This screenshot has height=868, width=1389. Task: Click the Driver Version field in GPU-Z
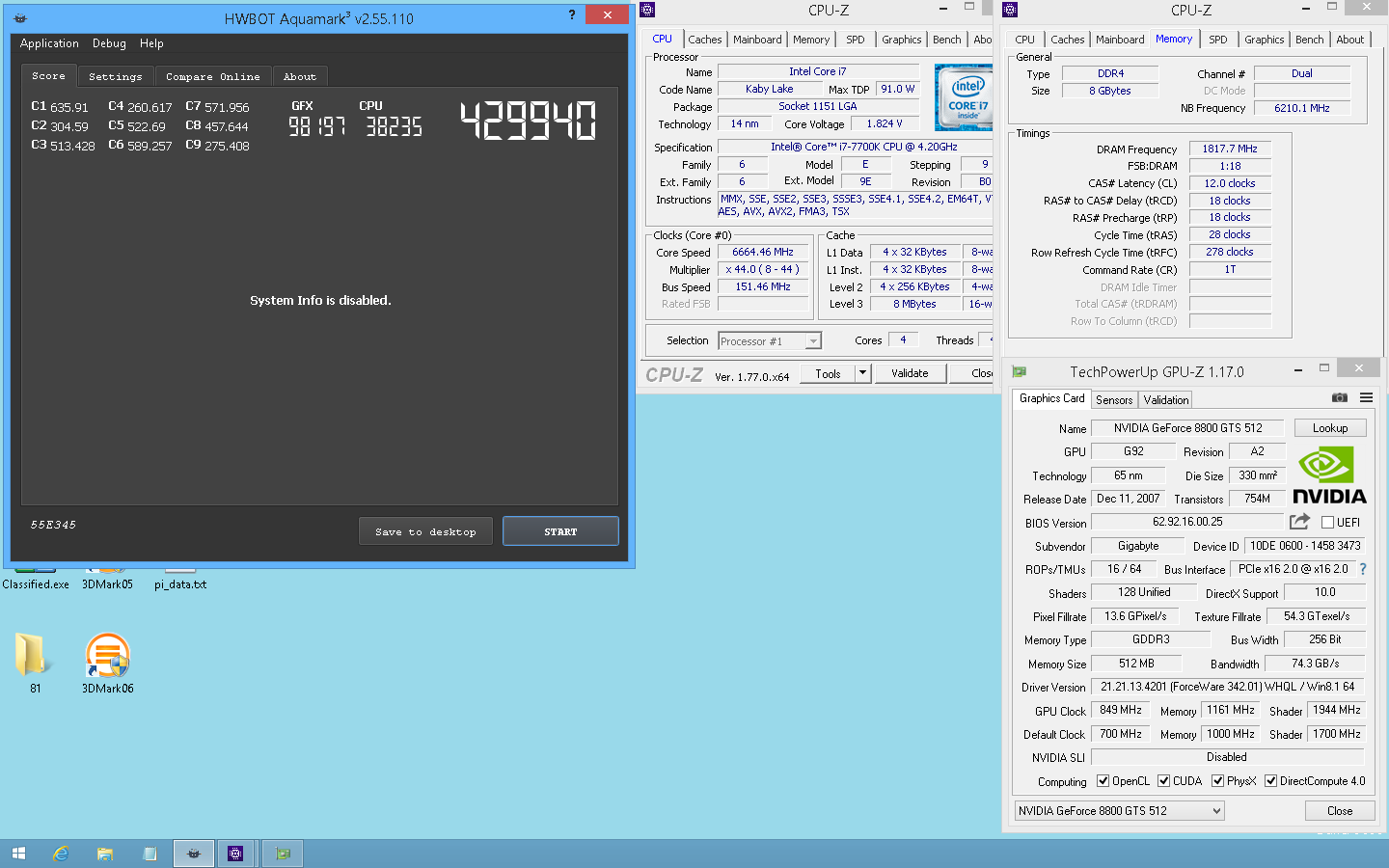point(1228,687)
